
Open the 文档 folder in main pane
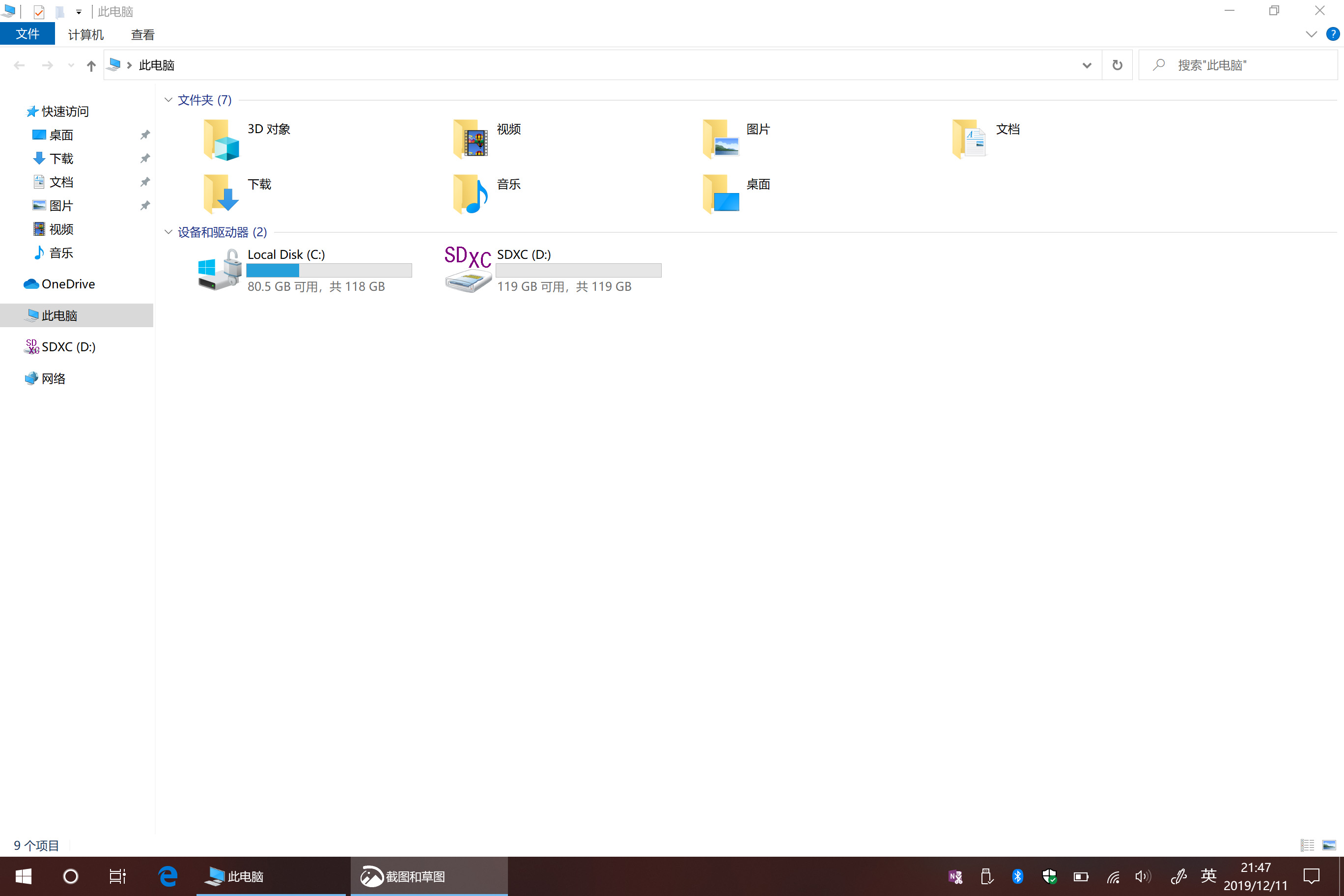(969, 139)
